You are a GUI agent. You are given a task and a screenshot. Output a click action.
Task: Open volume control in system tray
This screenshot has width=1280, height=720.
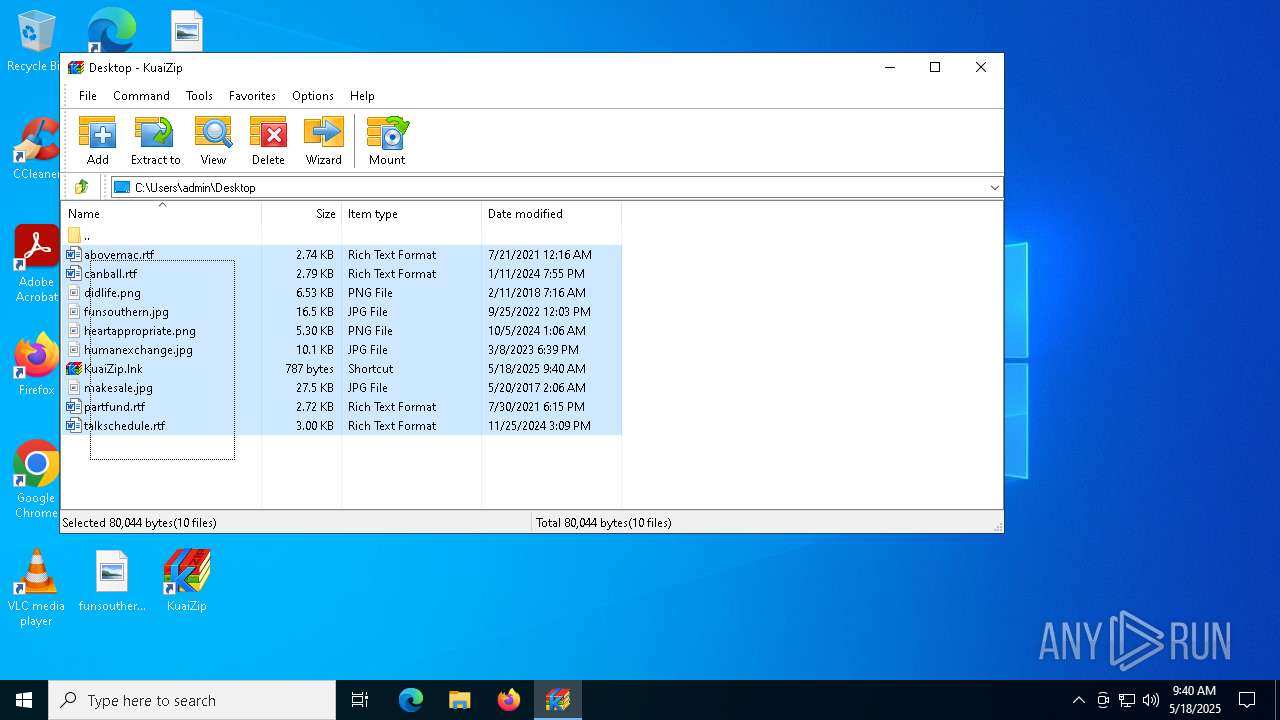[x=1151, y=700]
